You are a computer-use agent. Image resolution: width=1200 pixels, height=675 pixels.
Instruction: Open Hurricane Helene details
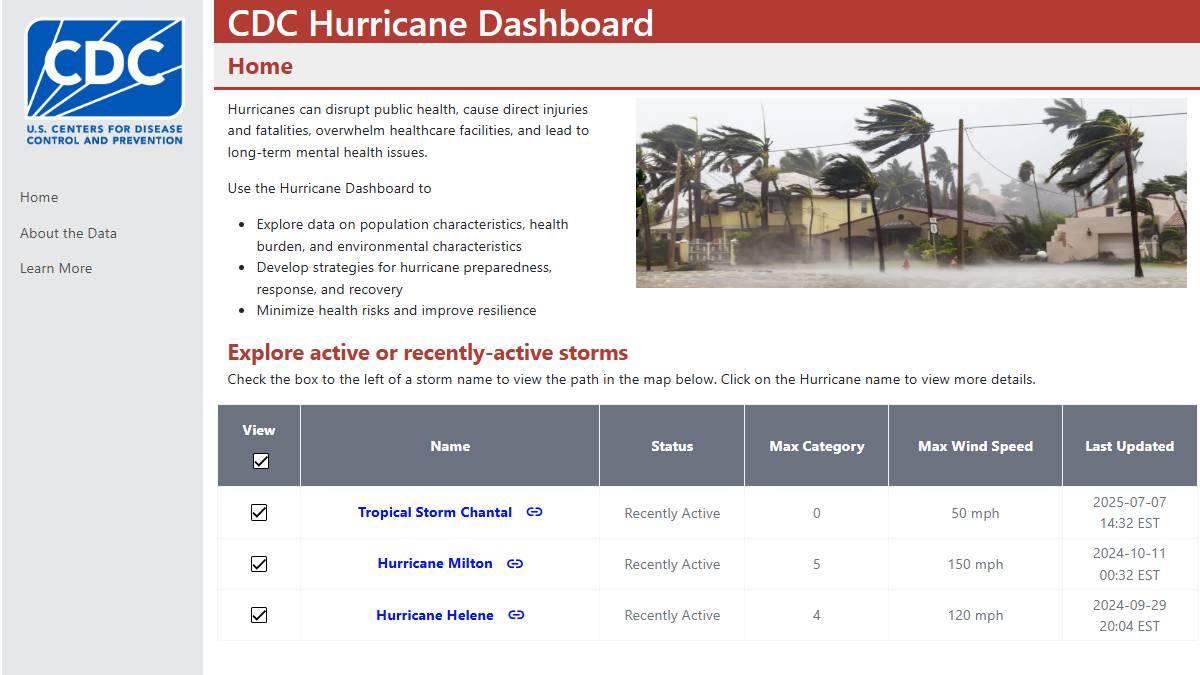coord(435,615)
